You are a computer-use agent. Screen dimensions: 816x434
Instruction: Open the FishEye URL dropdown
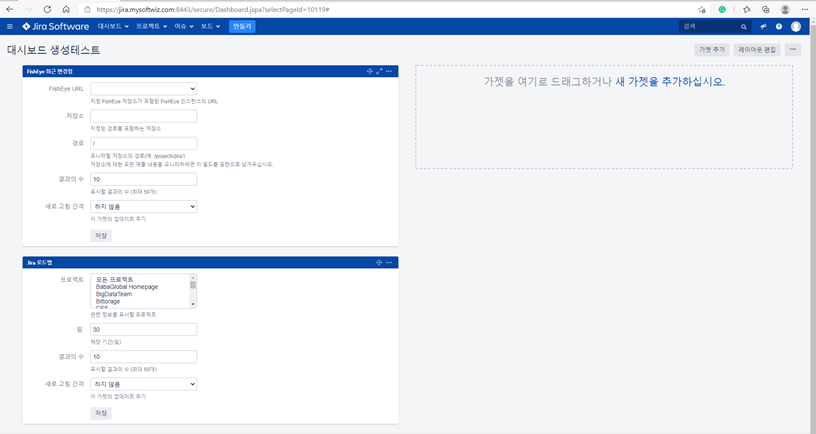(144, 89)
